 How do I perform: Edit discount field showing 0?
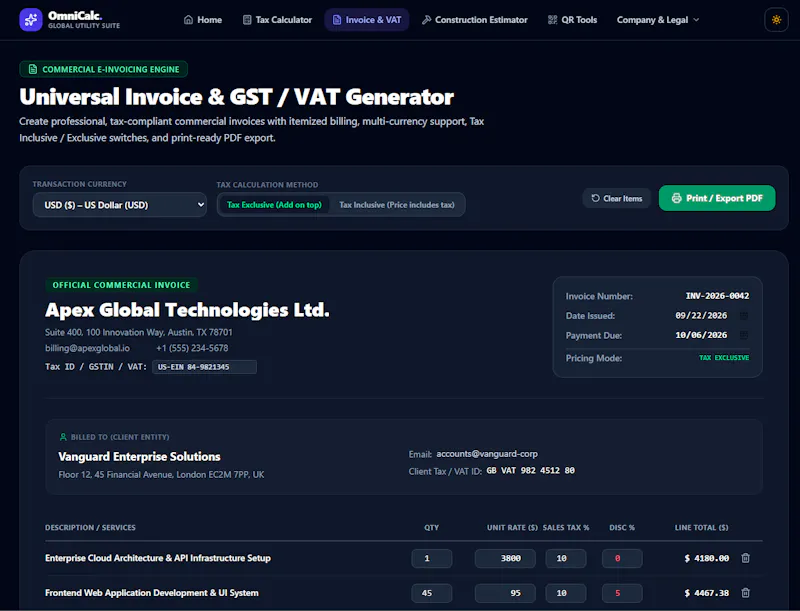tap(622, 558)
